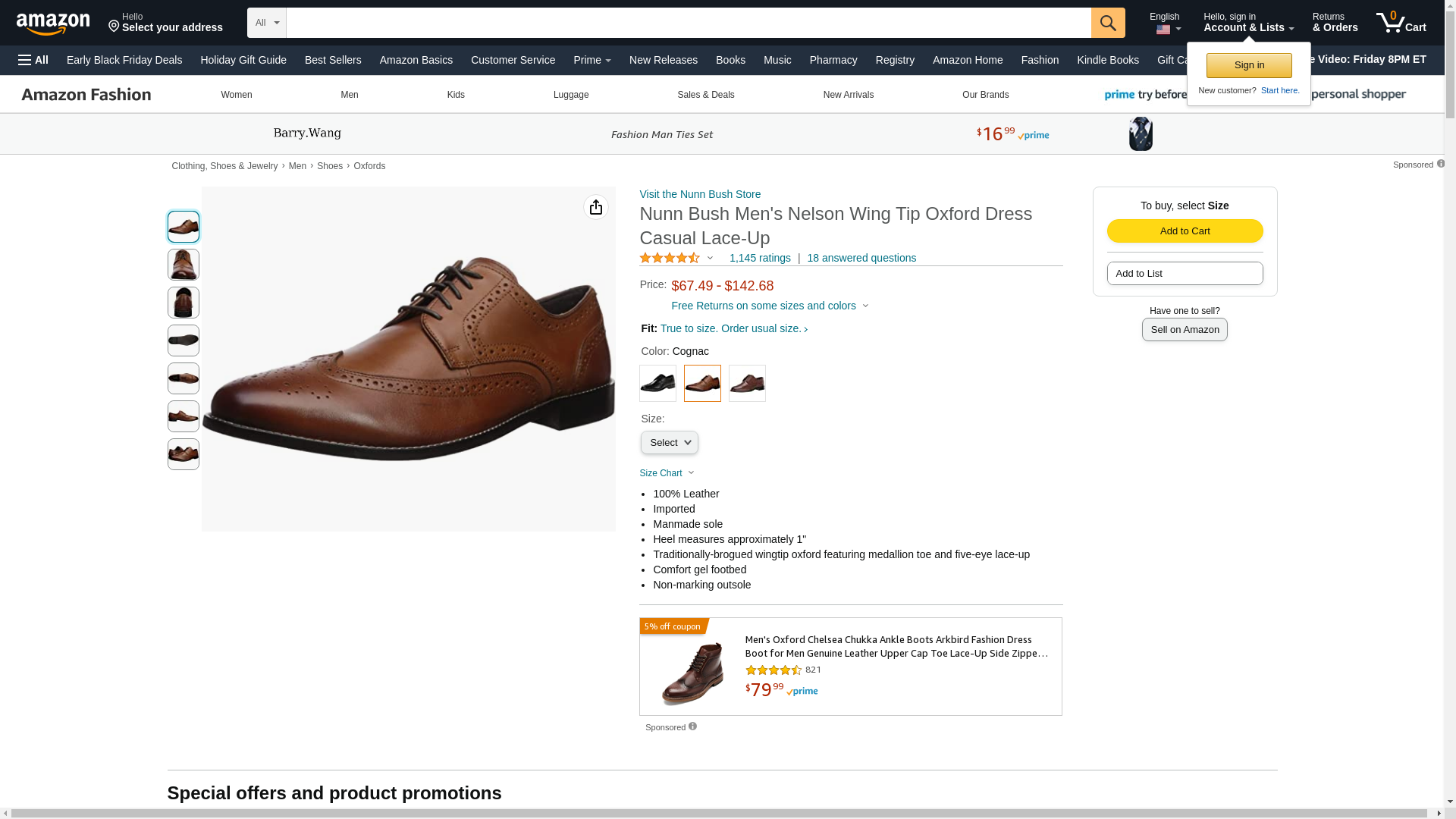1456x819 pixels.
Task: Select the black color swatch
Action: pyautogui.click(x=657, y=384)
